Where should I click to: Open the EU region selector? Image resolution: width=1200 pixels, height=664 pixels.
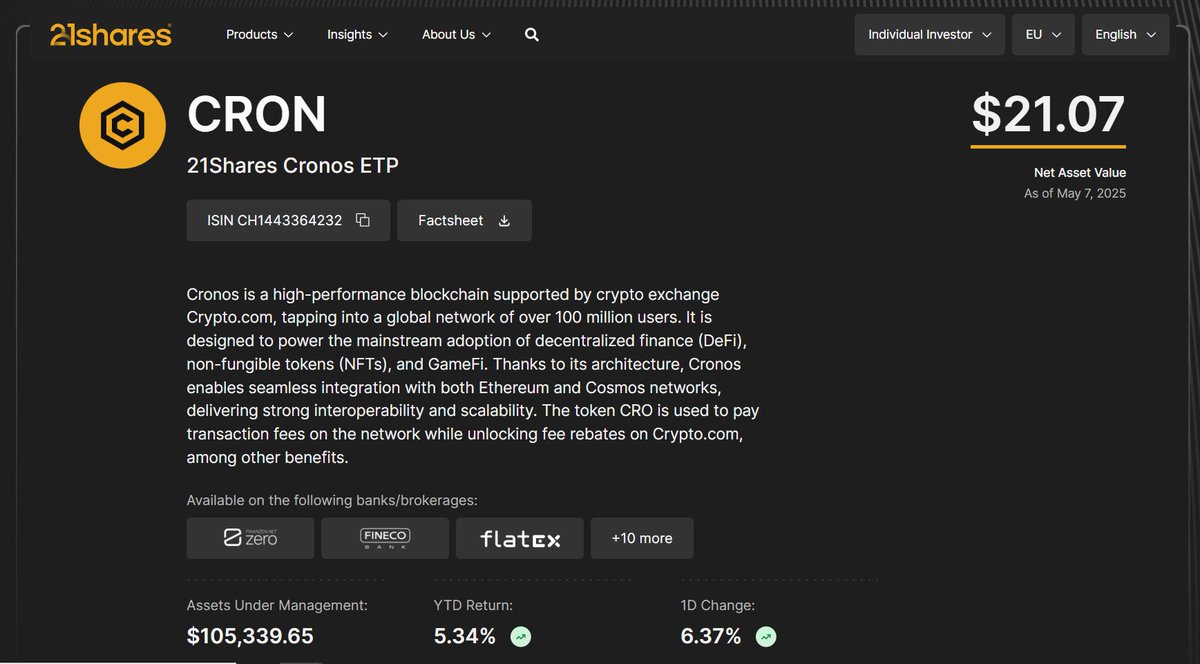(x=1043, y=34)
